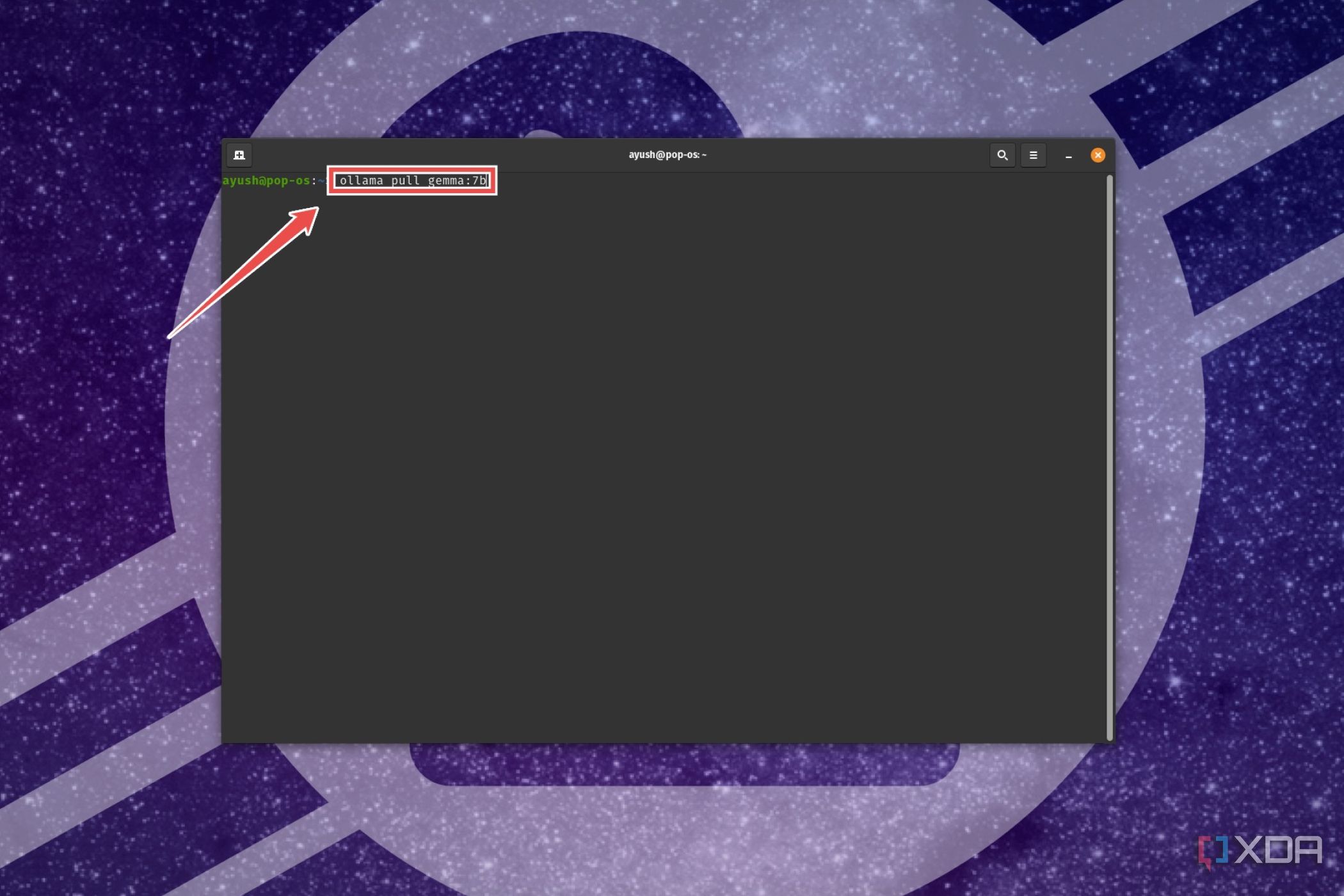The height and width of the screenshot is (896, 1344).
Task: Click the green 'ayush@pop-os' prompt text
Action: [267, 181]
